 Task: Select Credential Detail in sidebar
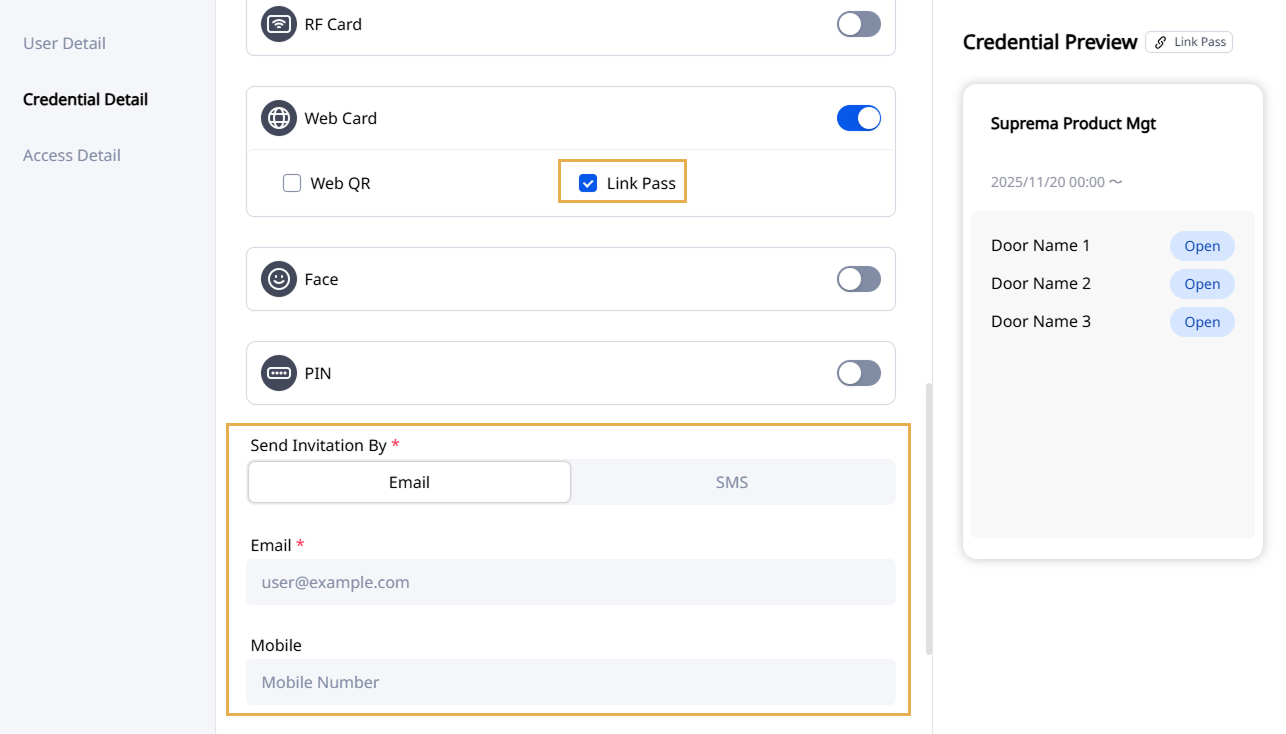(85, 99)
